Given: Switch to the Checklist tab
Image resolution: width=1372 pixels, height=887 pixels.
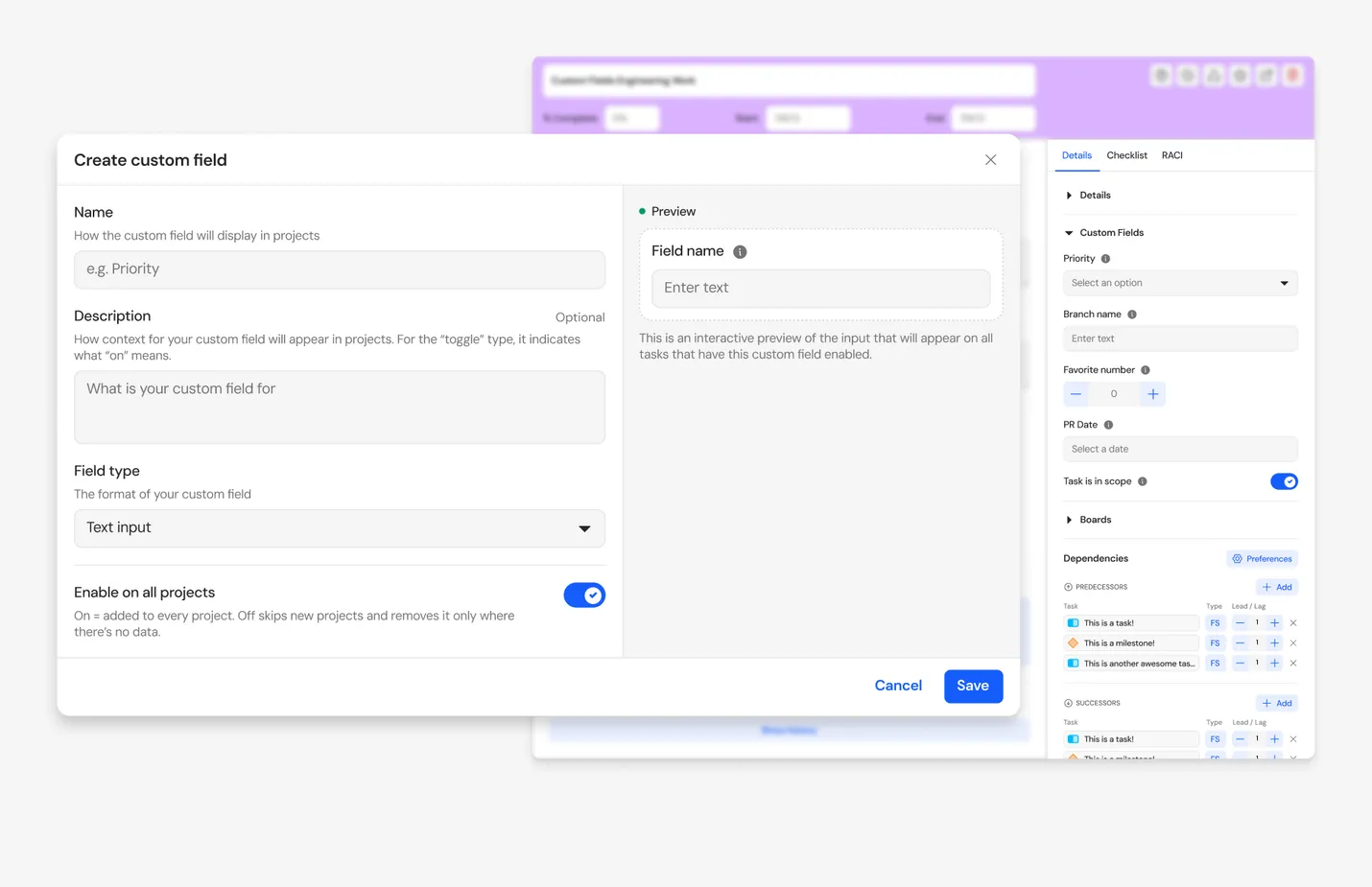Looking at the screenshot, I should (x=1126, y=155).
